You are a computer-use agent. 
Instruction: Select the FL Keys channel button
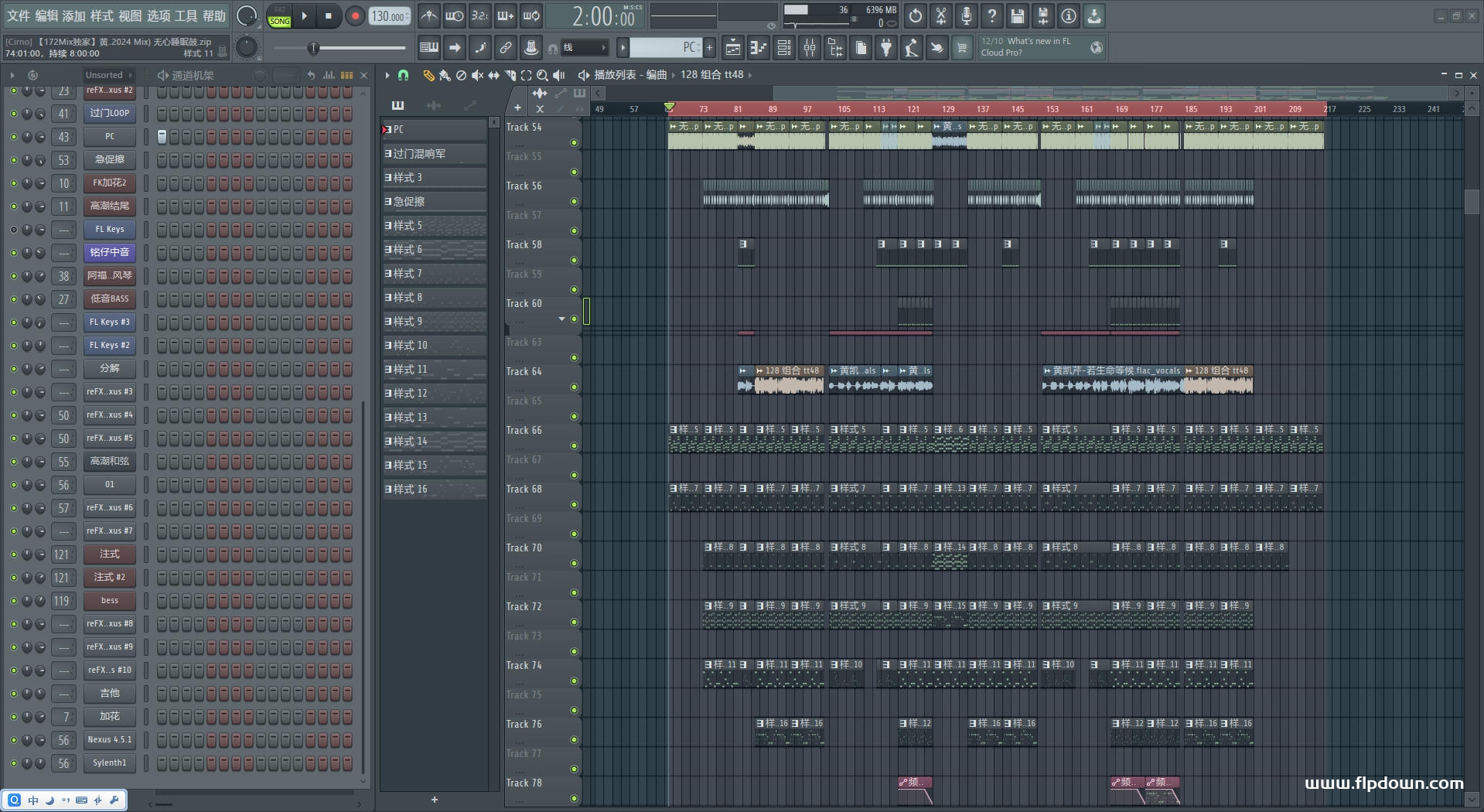pos(110,230)
